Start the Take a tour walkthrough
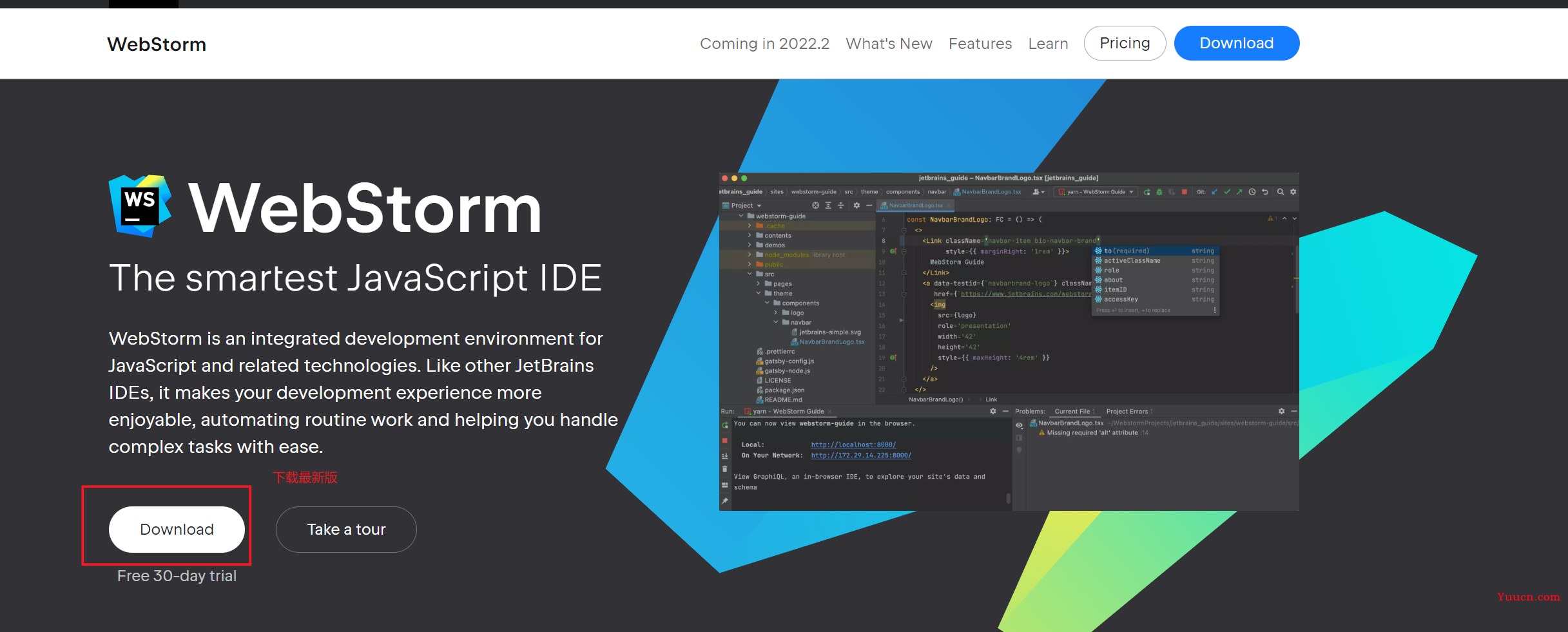 pyautogui.click(x=346, y=529)
